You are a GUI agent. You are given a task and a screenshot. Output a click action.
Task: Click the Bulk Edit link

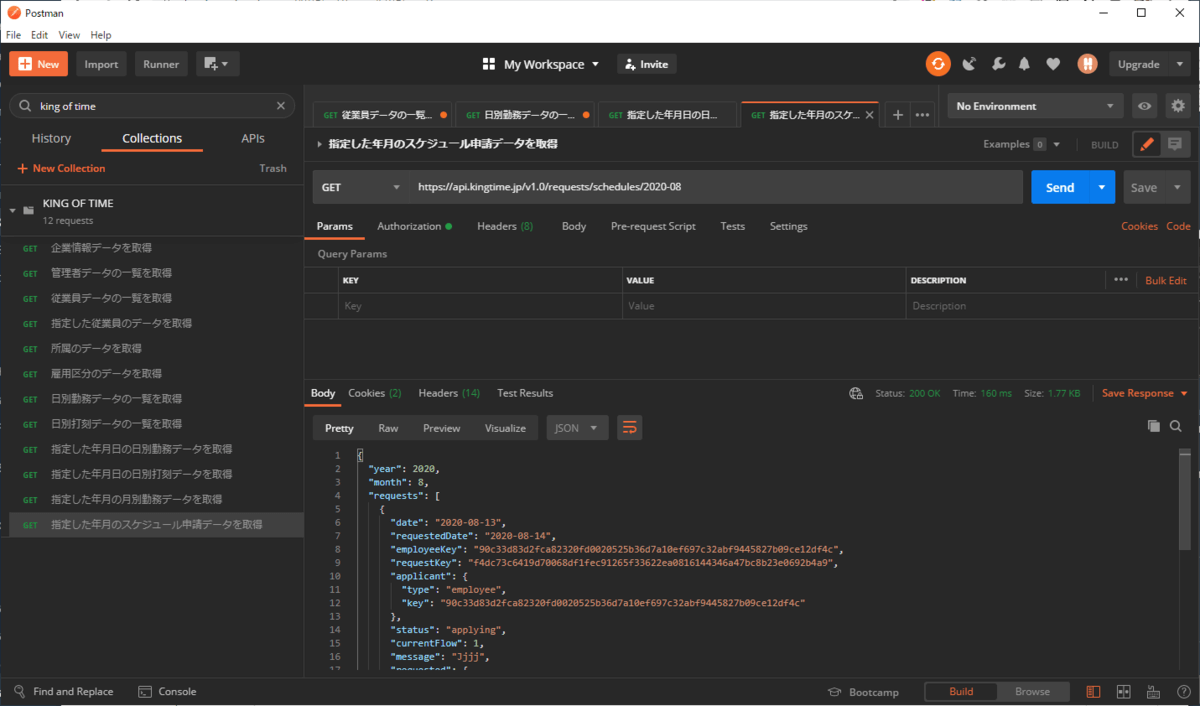[1165, 281]
